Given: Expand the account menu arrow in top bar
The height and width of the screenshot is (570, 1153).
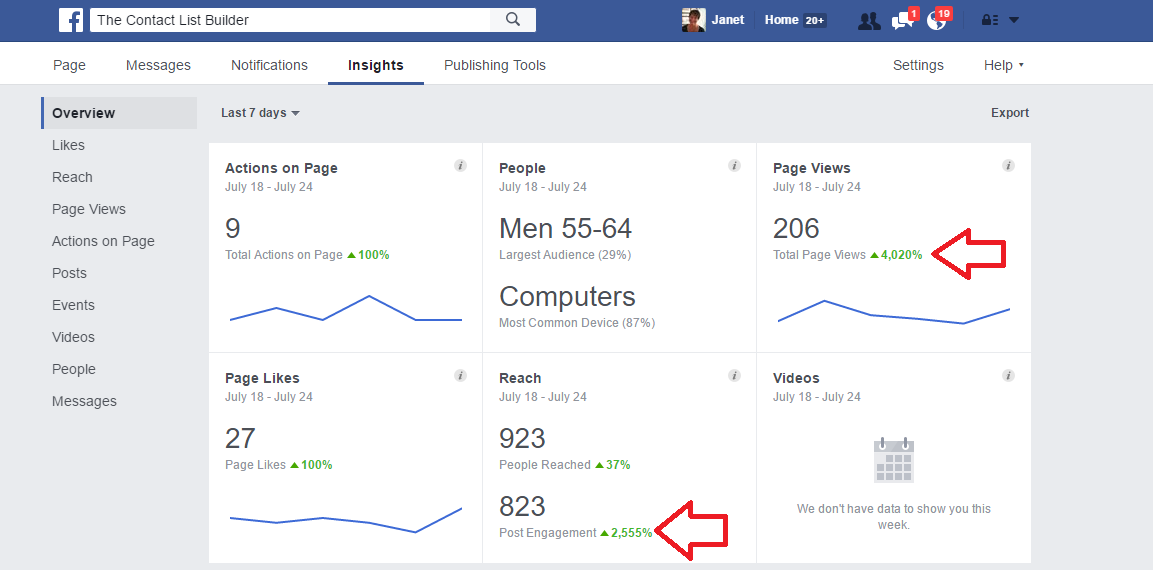Looking at the screenshot, I should point(1014,20).
